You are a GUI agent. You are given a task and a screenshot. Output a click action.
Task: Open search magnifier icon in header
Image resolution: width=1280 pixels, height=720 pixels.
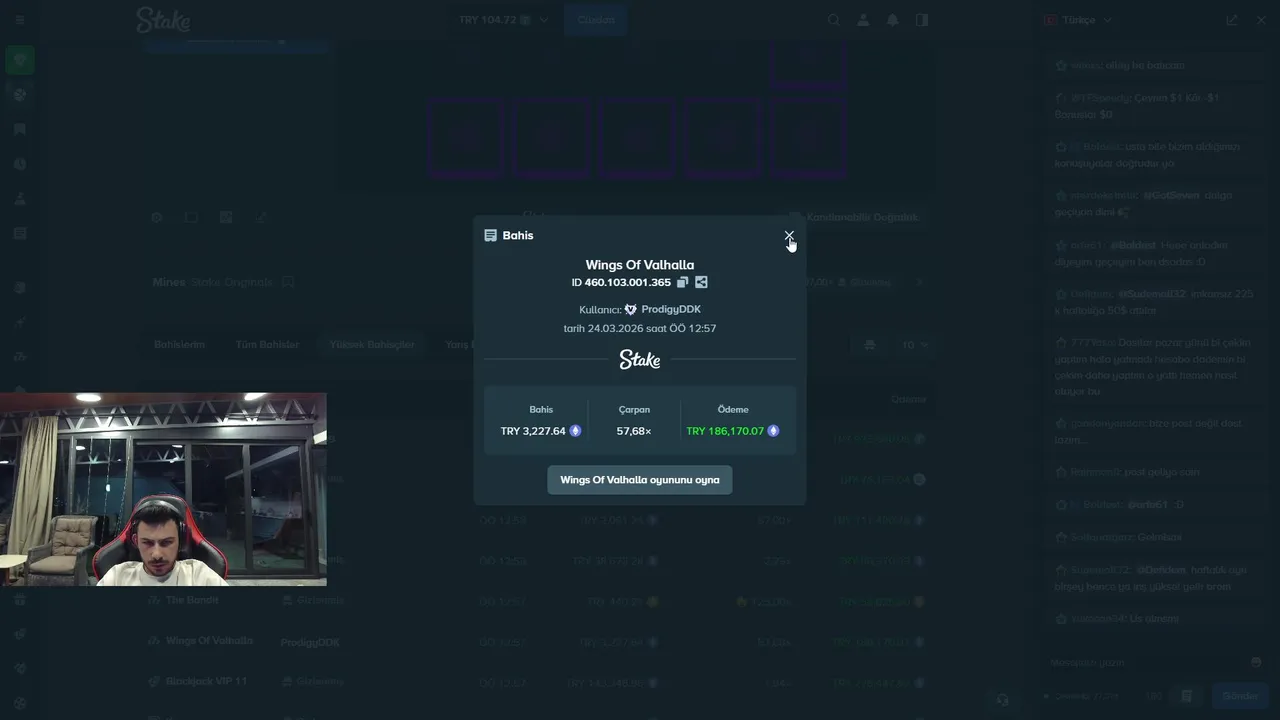[834, 20]
